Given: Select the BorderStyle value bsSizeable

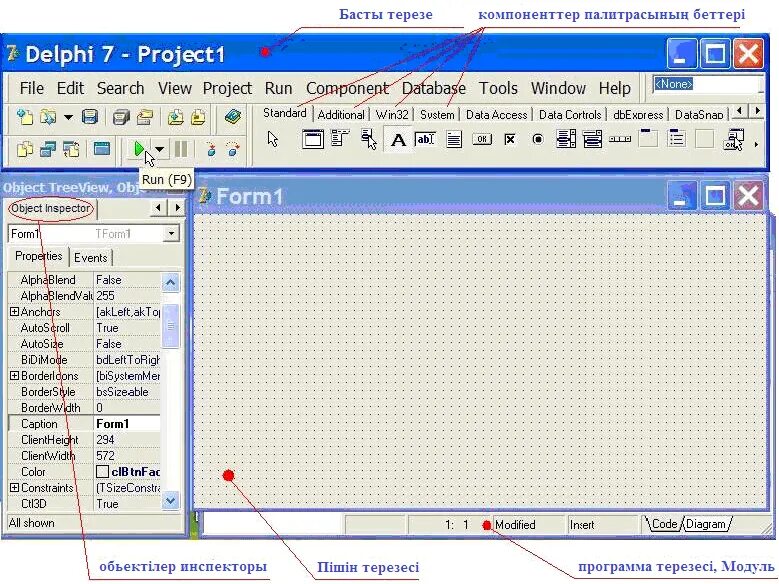Looking at the screenshot, I should click(127, 392).
